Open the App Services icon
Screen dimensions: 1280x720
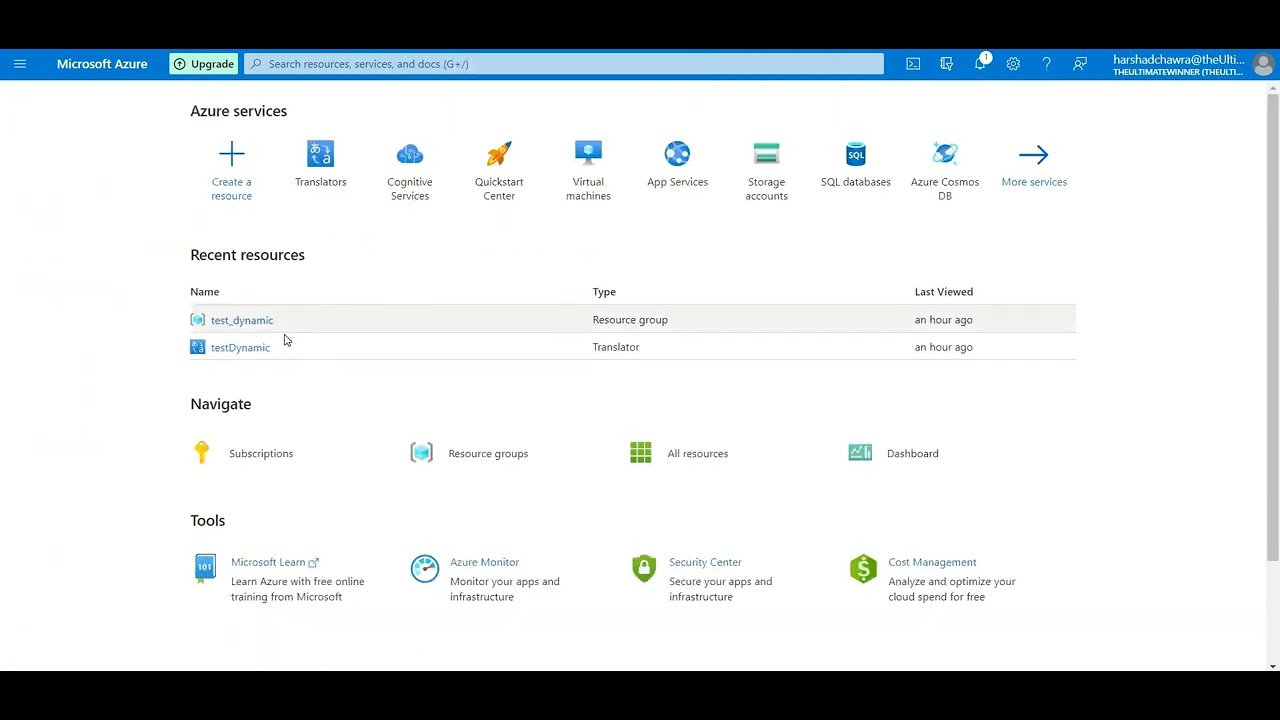pos(677,154)
